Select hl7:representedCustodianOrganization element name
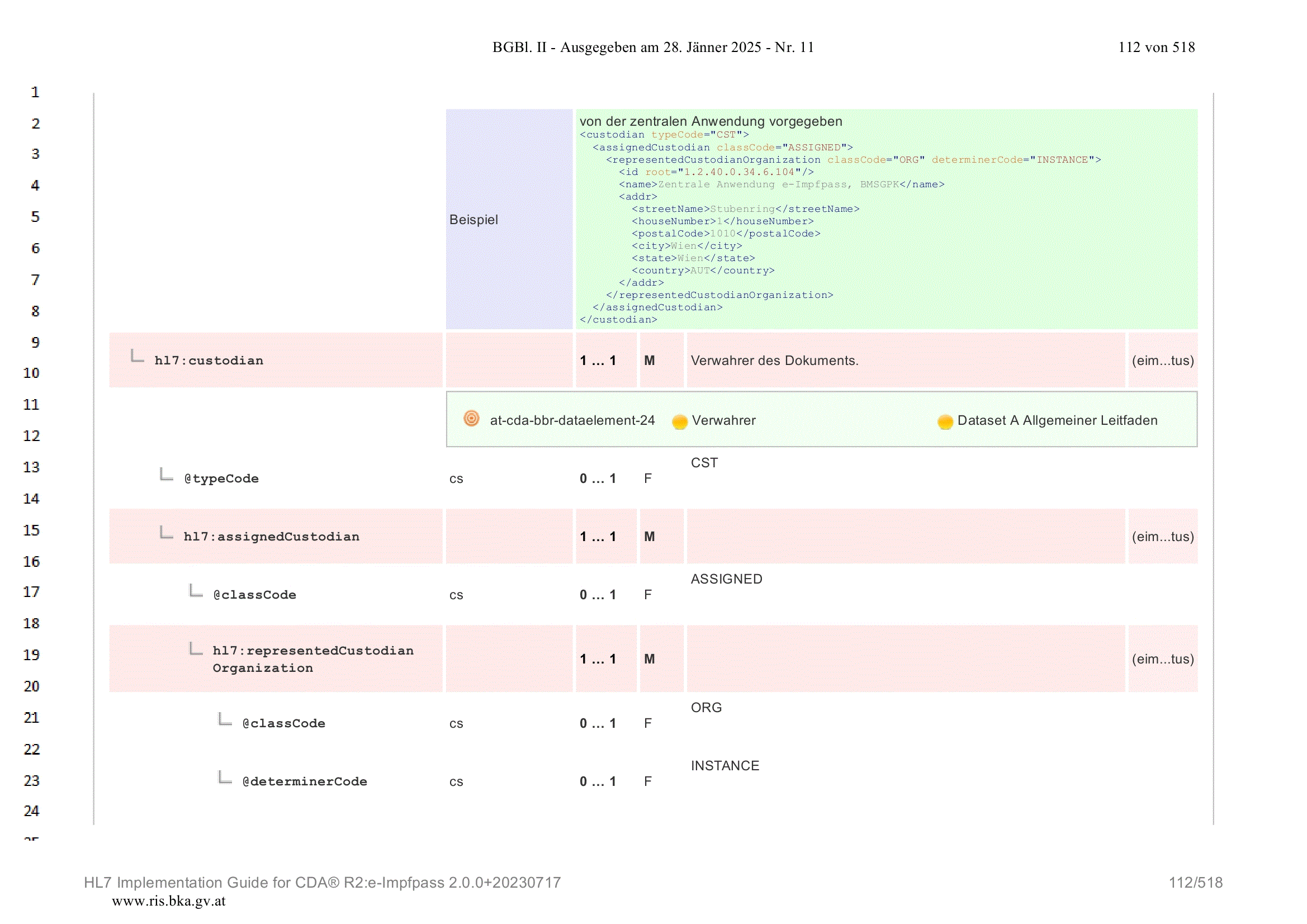This screenshot has height=924, width=1307. pyautogui.click(x=313, y=659)
